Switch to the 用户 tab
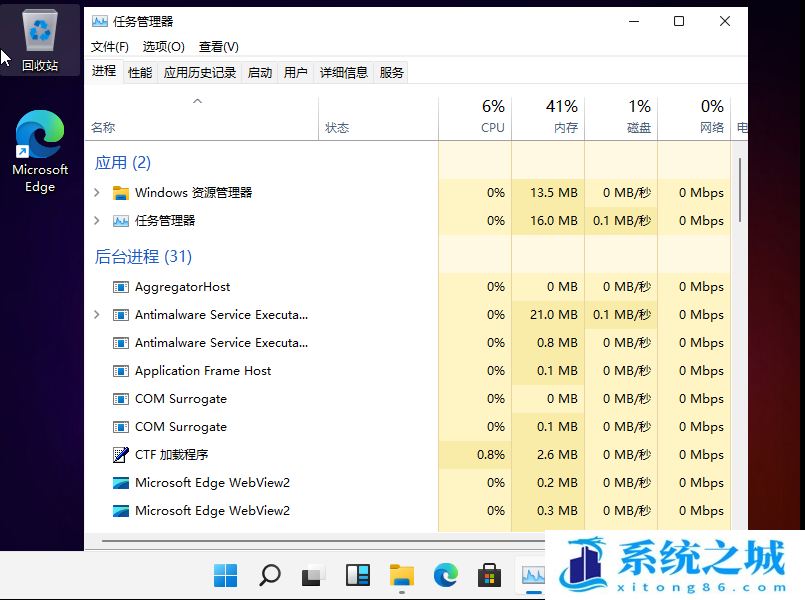Screen dimensions: 805x600 296,73
